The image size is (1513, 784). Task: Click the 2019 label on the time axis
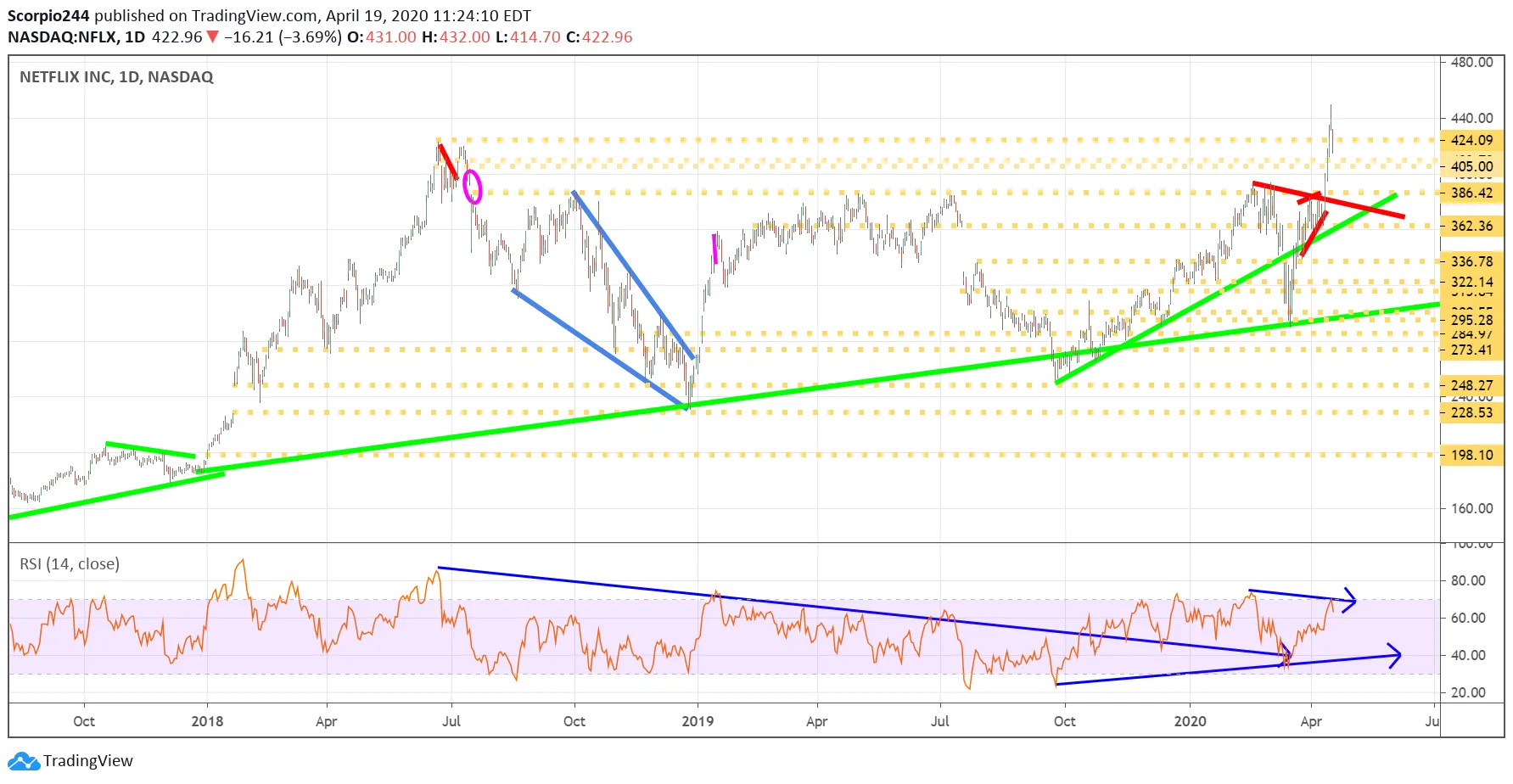[x=698, y=721]
